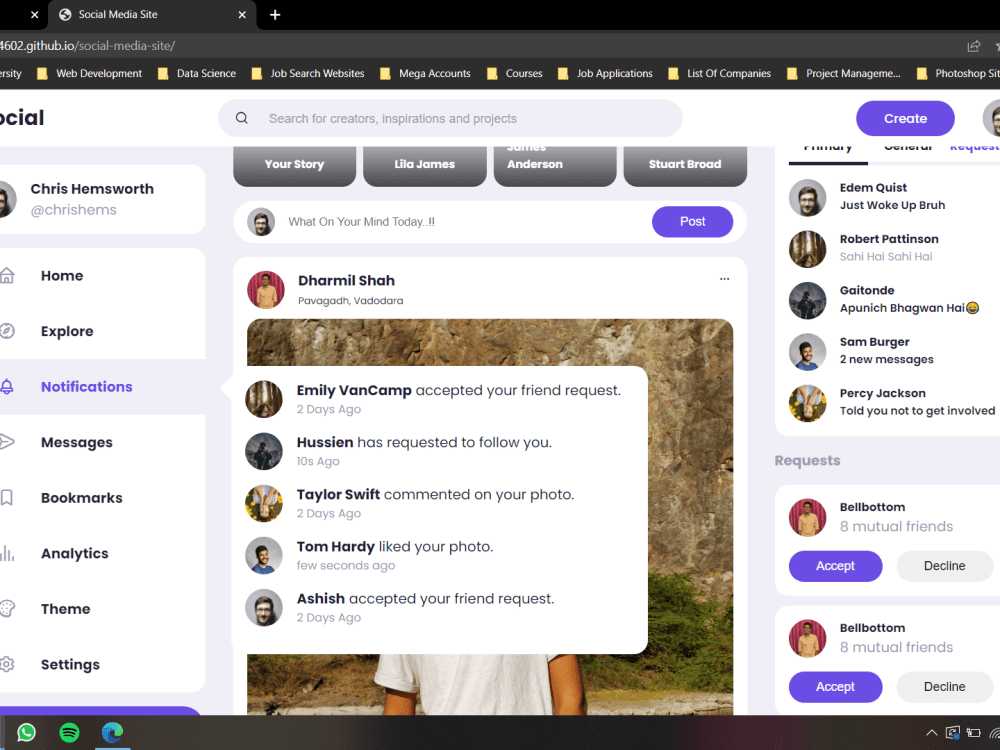
Task: Click the Settings gear icon
Action: [x=7, y=664]
